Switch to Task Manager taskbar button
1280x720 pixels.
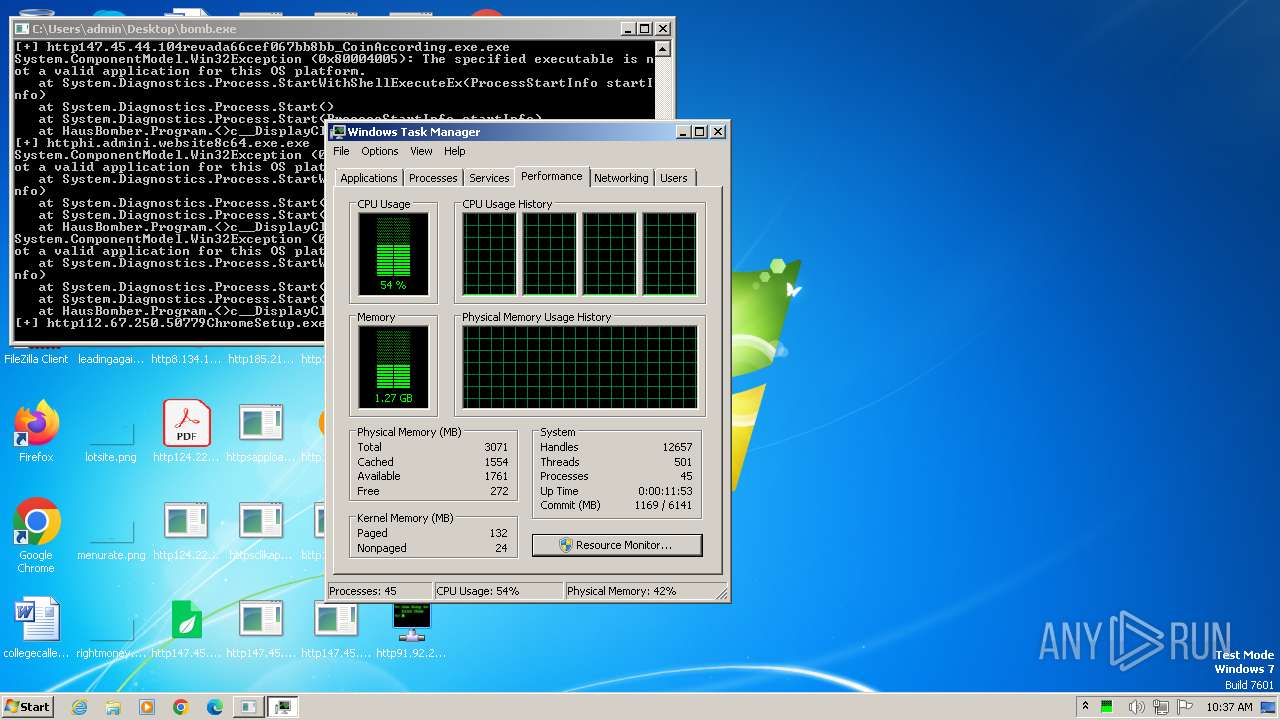coord(282,707)
